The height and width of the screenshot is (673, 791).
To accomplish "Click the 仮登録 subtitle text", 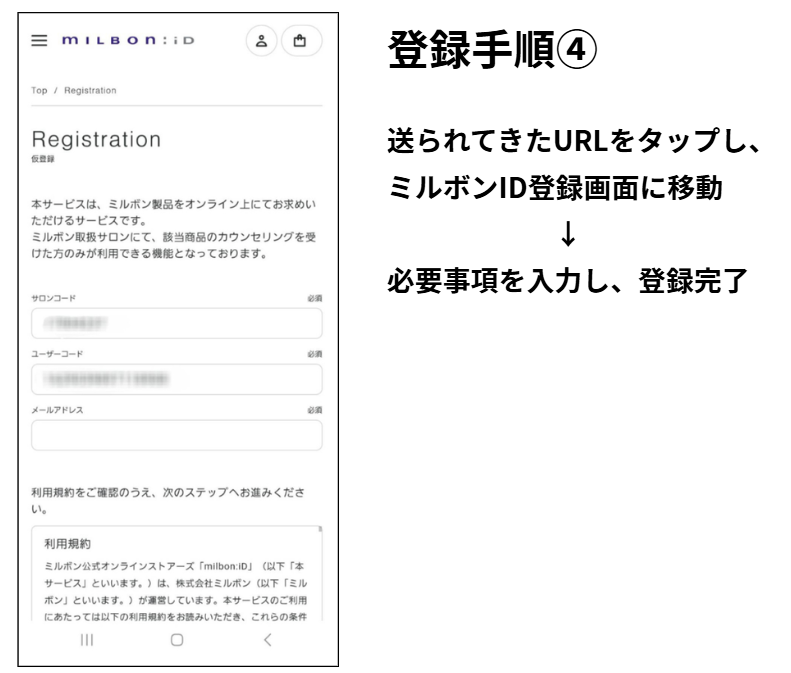I will (43, 159).
